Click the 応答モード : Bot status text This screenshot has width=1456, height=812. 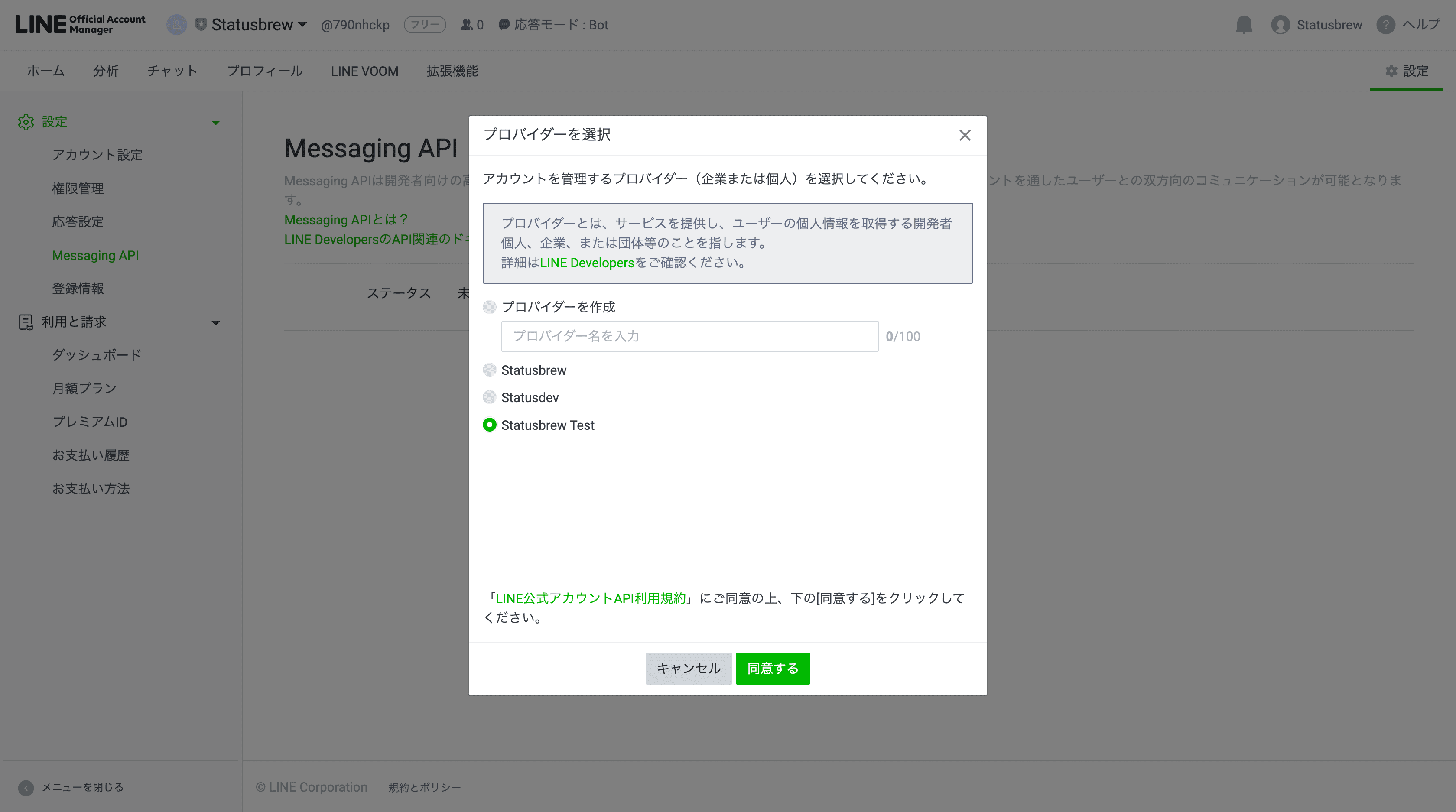coord(561,25)
